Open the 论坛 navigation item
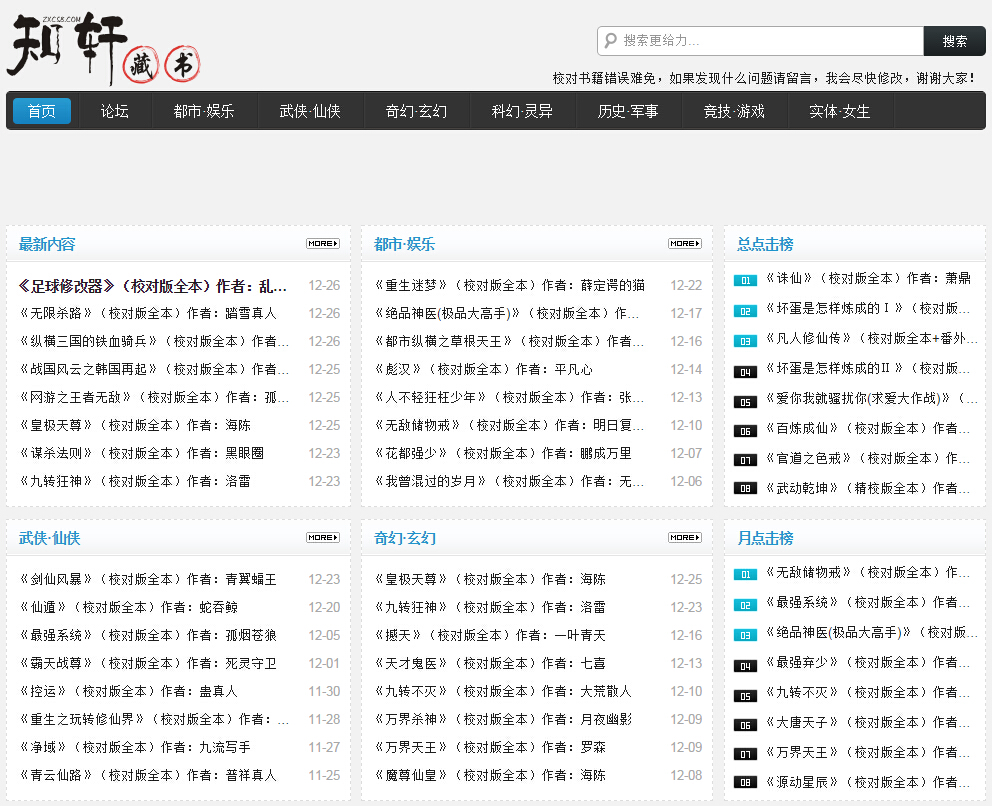 coord(115,111)
